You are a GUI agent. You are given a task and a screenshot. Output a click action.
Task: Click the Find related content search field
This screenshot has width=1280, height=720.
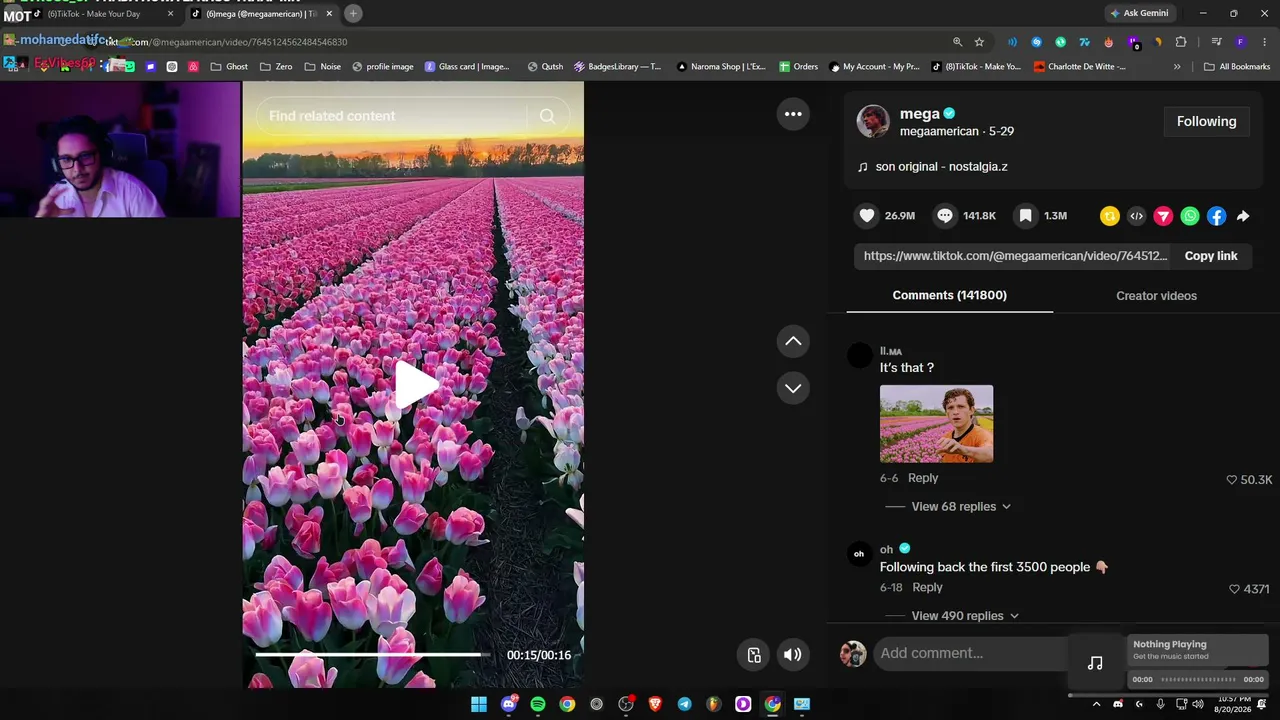coord(394,116)
